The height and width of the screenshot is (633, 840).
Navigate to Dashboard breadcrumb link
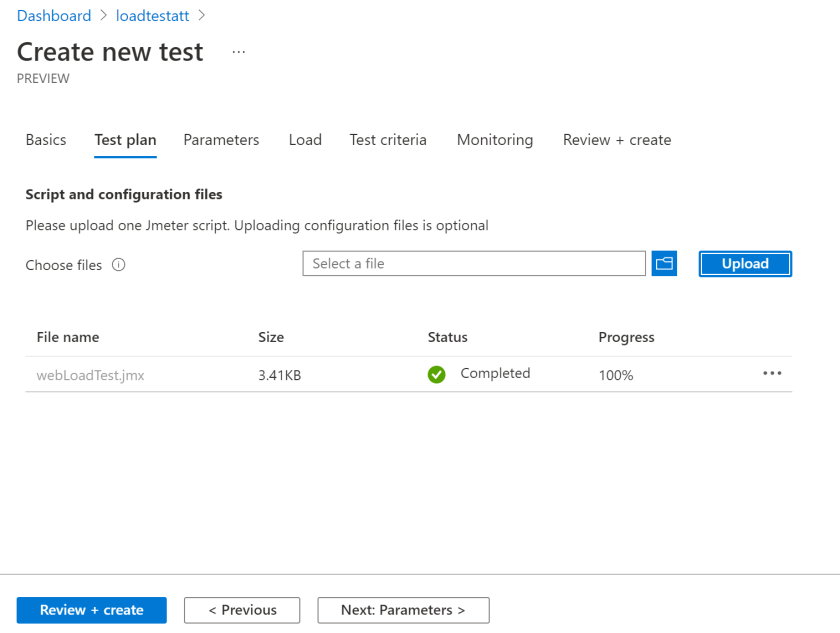(x=54, y=16)
